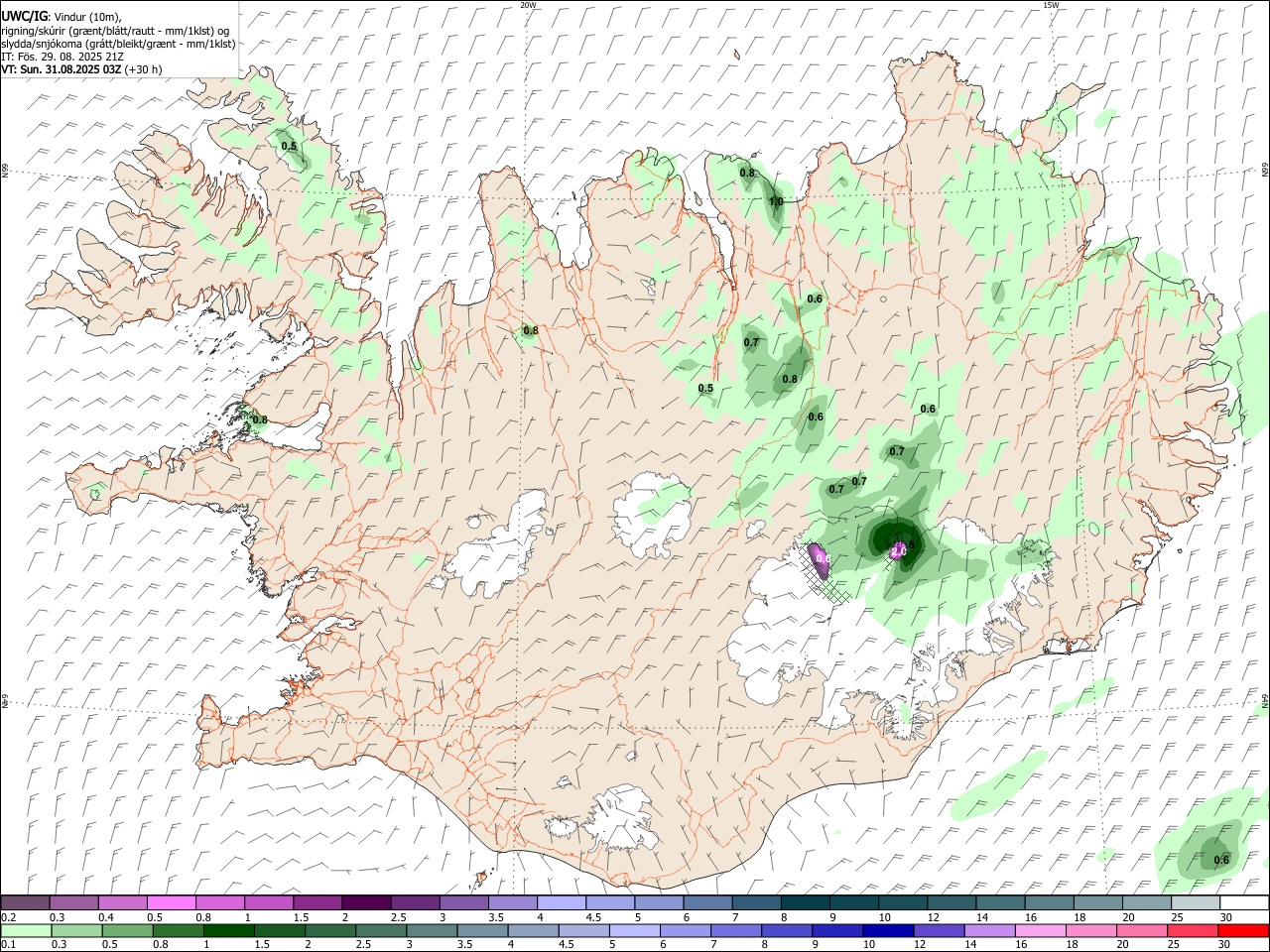Click the light pink rain swatch at 16

(1042, 931)
